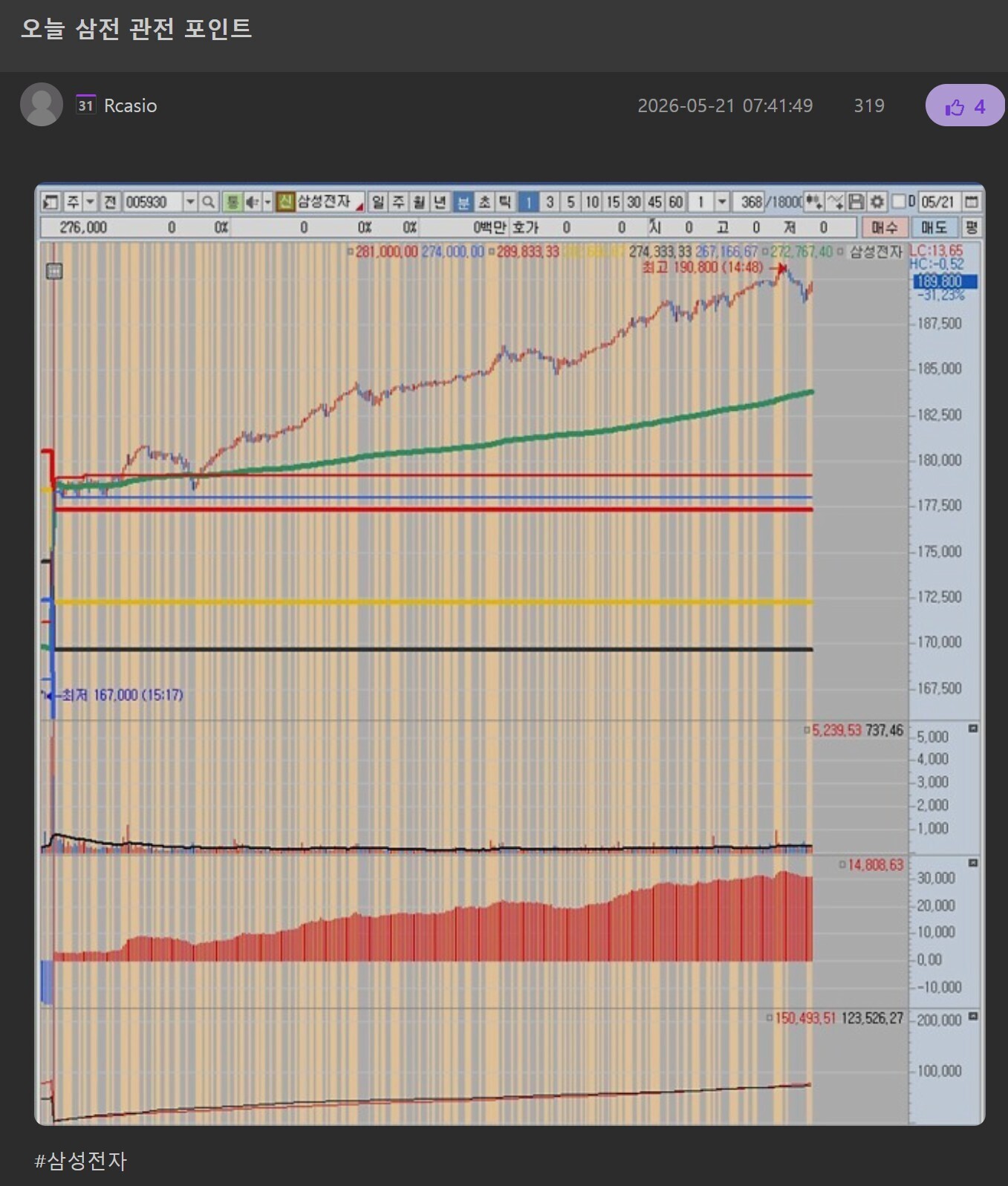
Task: Click the 최저 167,000 (15:17) label
Action: (x=123, y=695)
